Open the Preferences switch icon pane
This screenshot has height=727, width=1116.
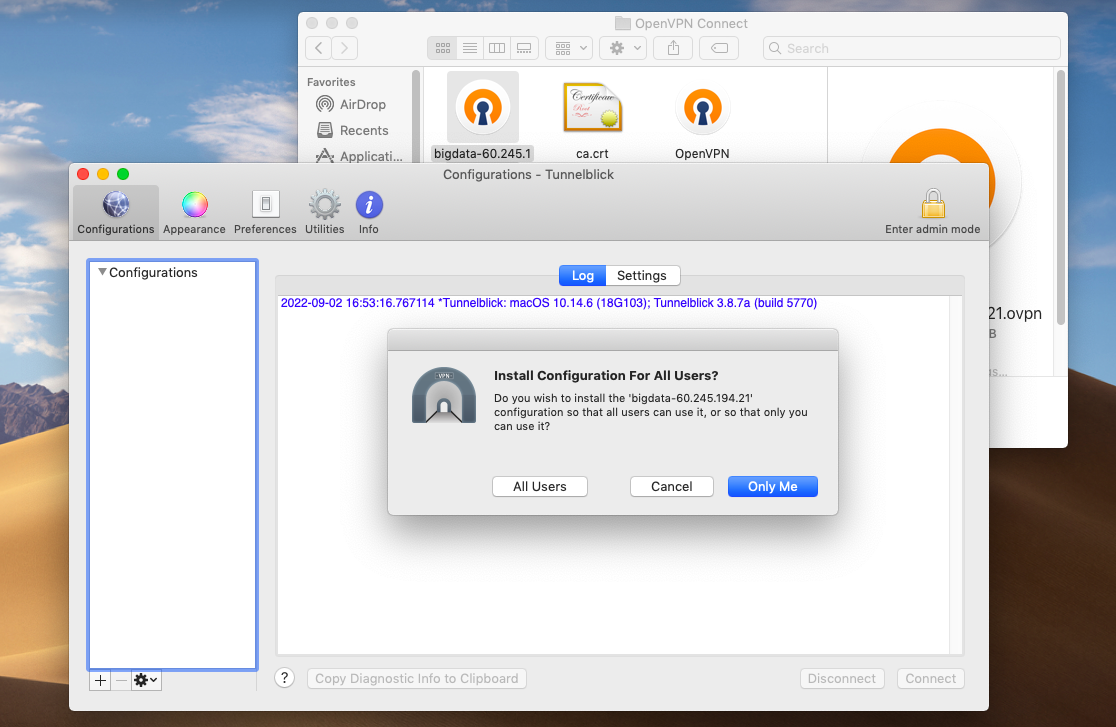pyautogui.click(x=265, y=212)
